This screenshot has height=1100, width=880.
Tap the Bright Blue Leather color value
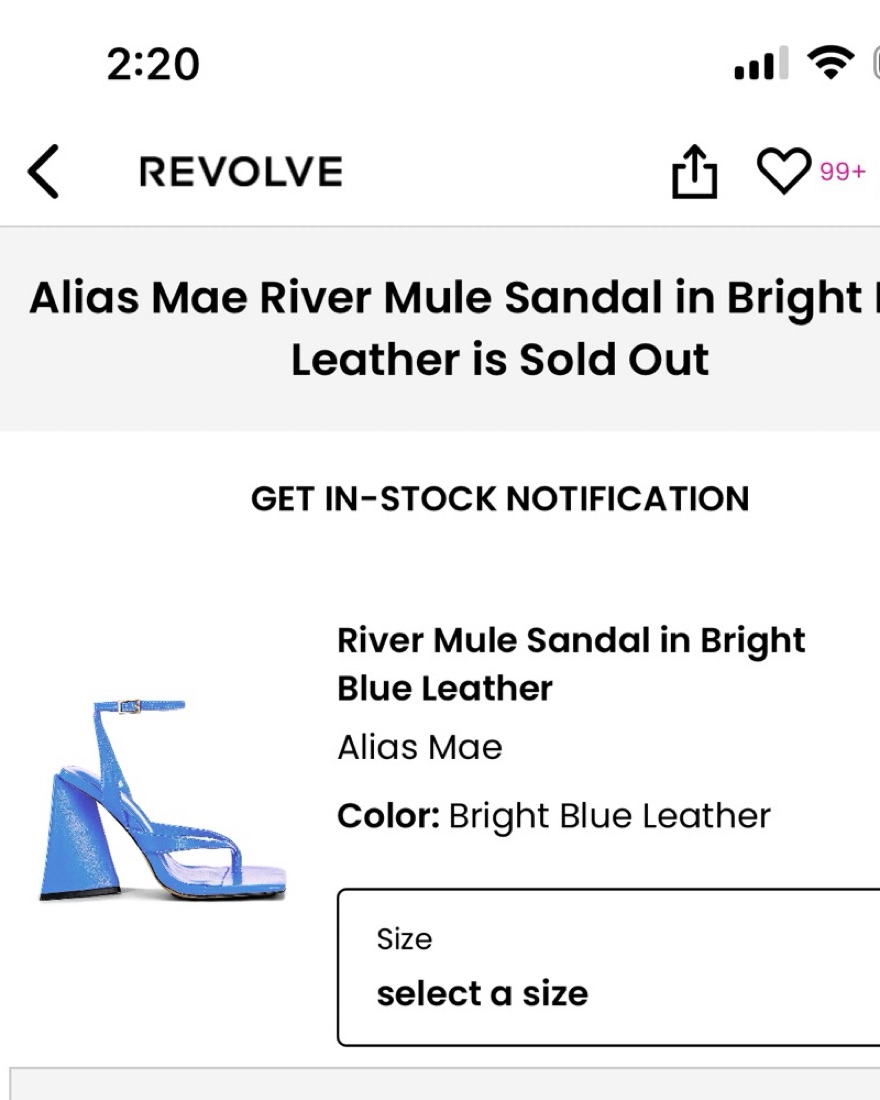pyautogui.click(x=609, y=816)
